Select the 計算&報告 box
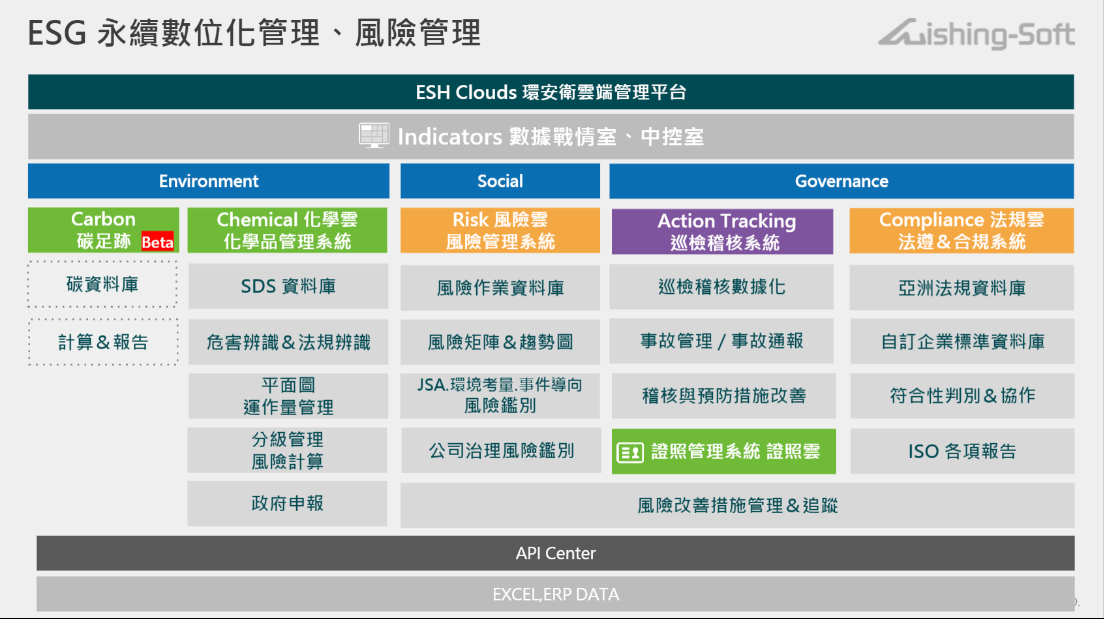 [x=103, y=342]
